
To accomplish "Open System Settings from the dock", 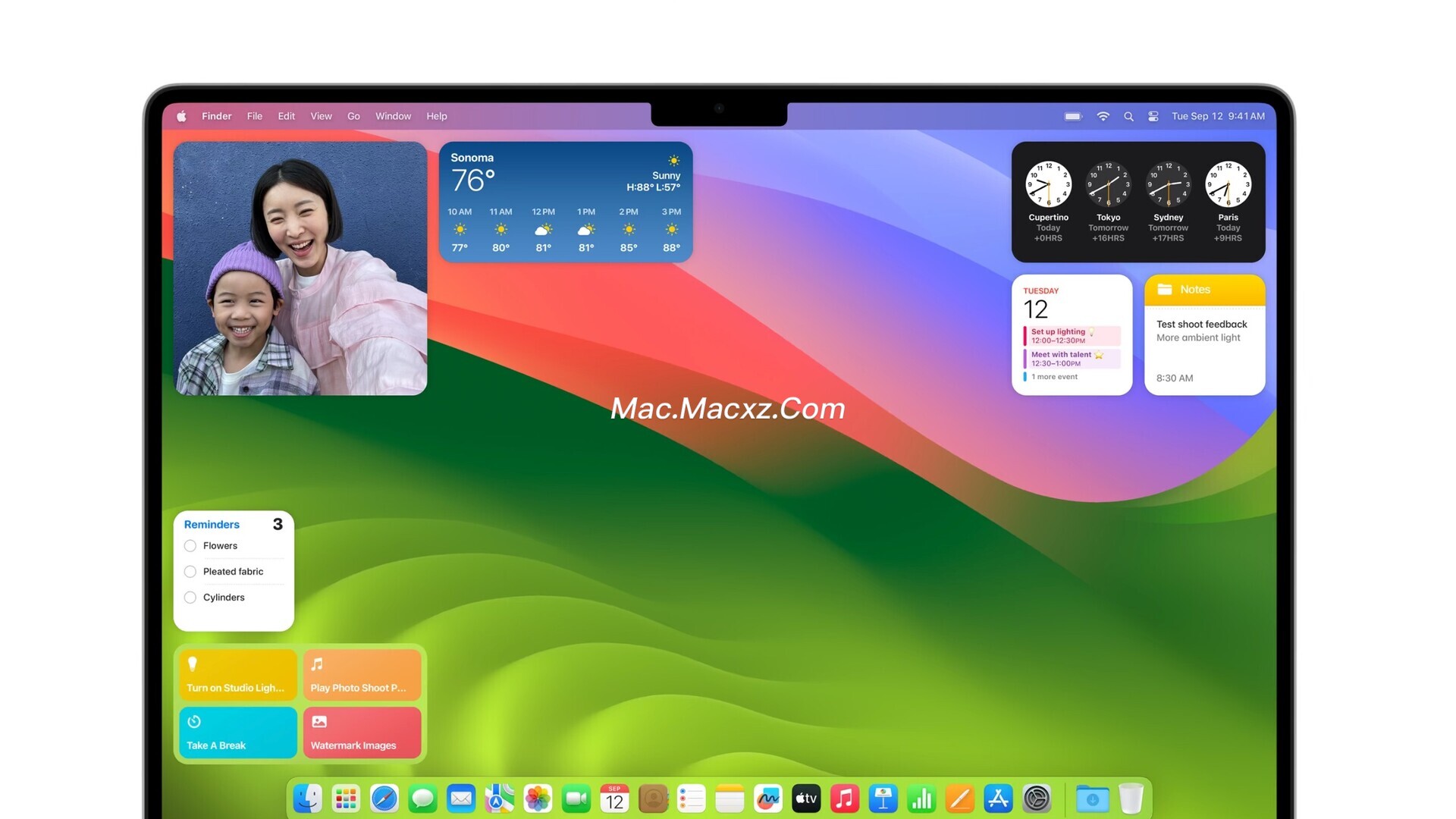I will coord(1037,799).
